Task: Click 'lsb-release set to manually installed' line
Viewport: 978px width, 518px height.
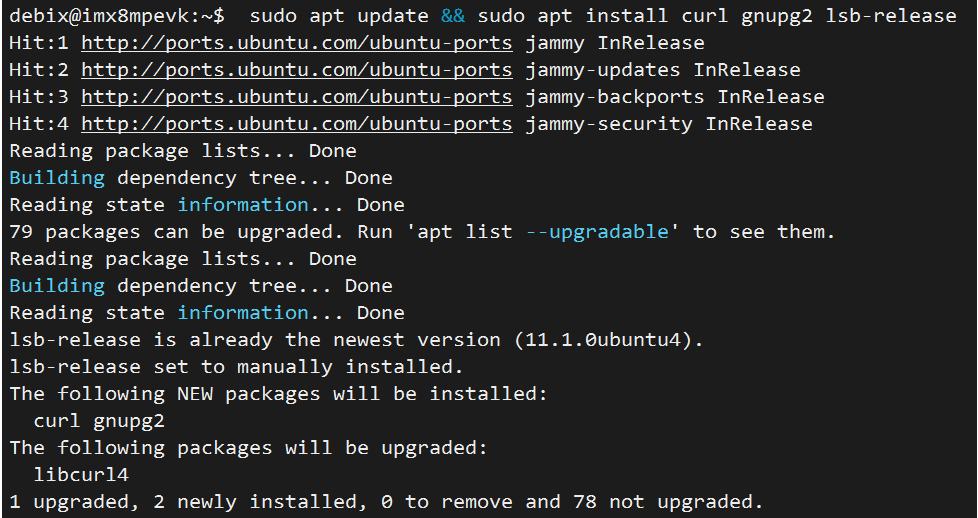Action: coord(236,367)
